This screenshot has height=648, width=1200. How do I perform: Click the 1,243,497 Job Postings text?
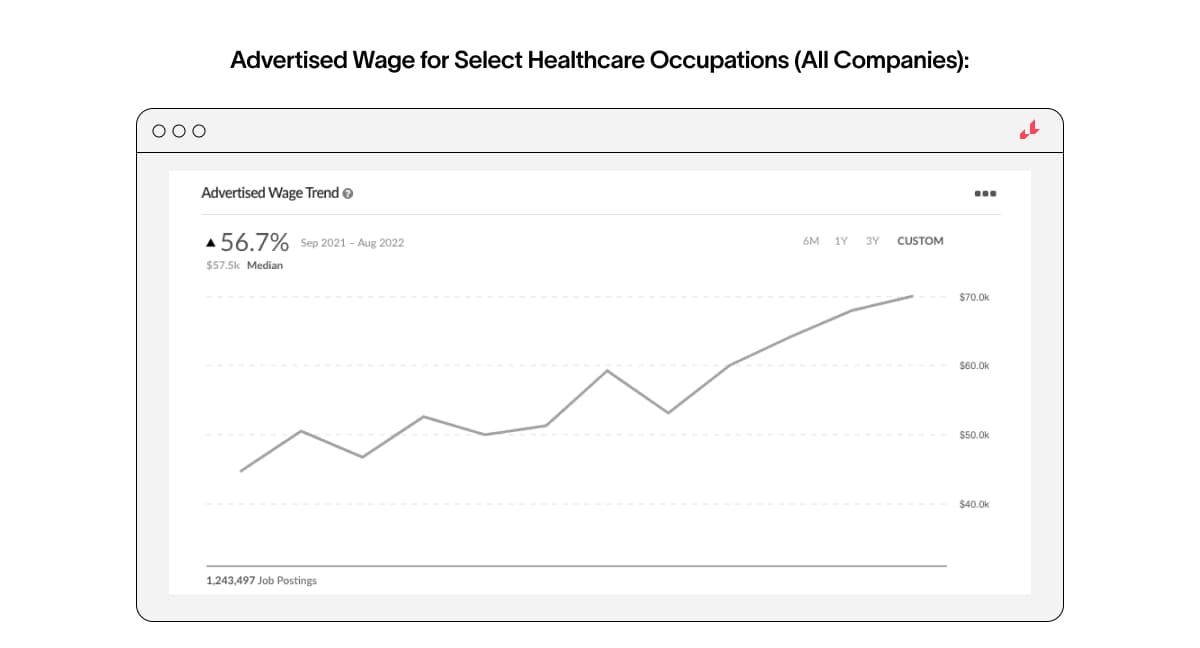[261, 581]
